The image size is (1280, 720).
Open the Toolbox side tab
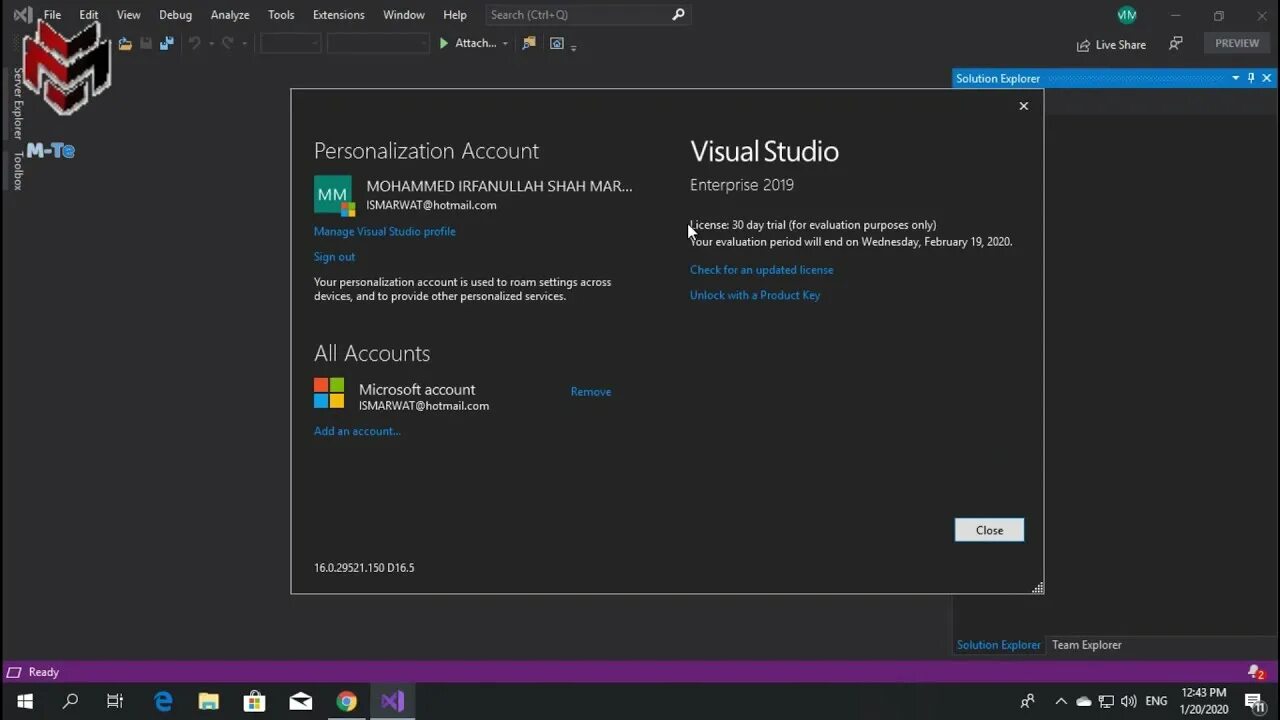click(17, 170)
